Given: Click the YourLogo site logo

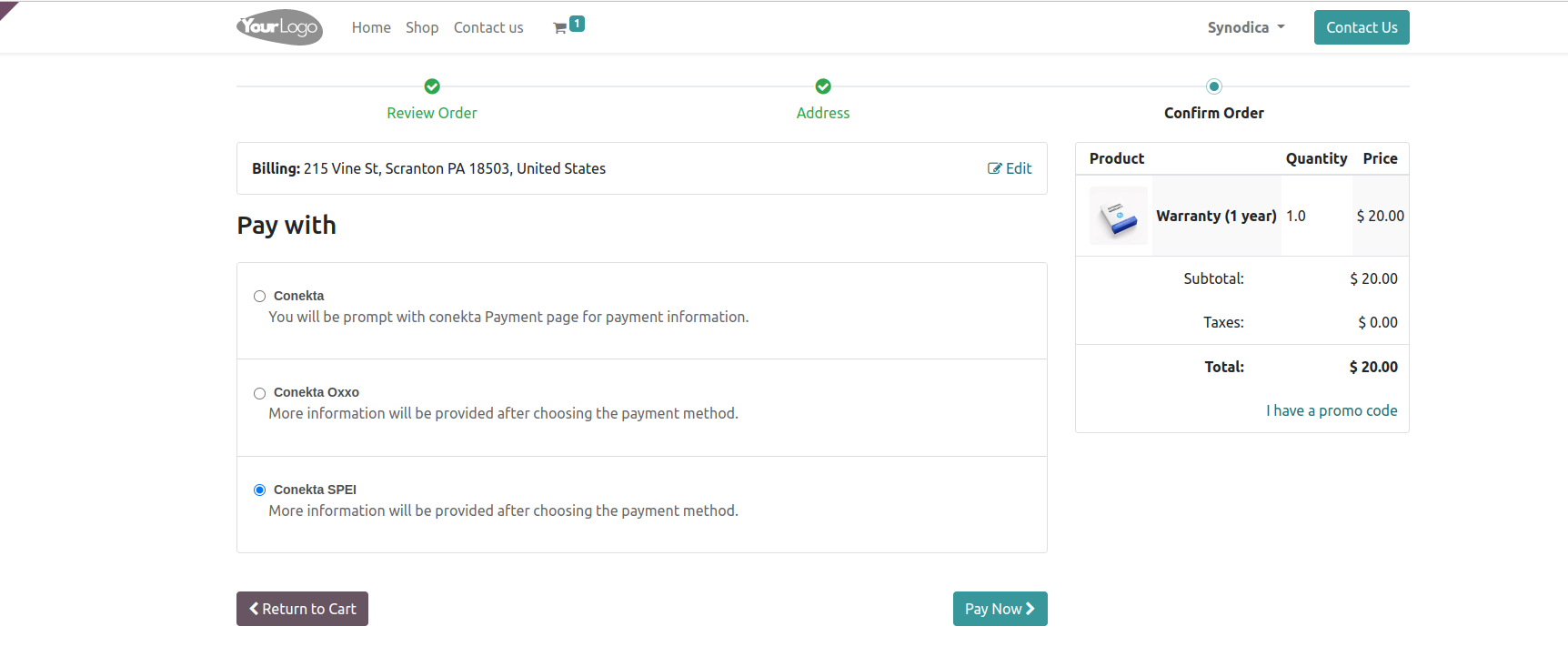Looking at the screenshot, I should point(279,27).
